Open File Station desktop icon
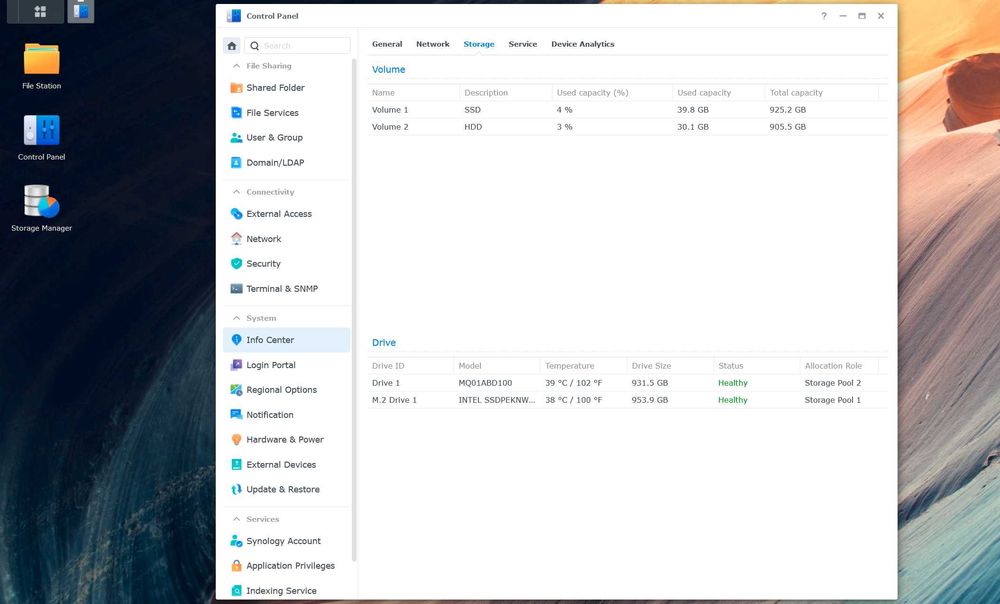The image size is (1000, 604). pos(41,59)
